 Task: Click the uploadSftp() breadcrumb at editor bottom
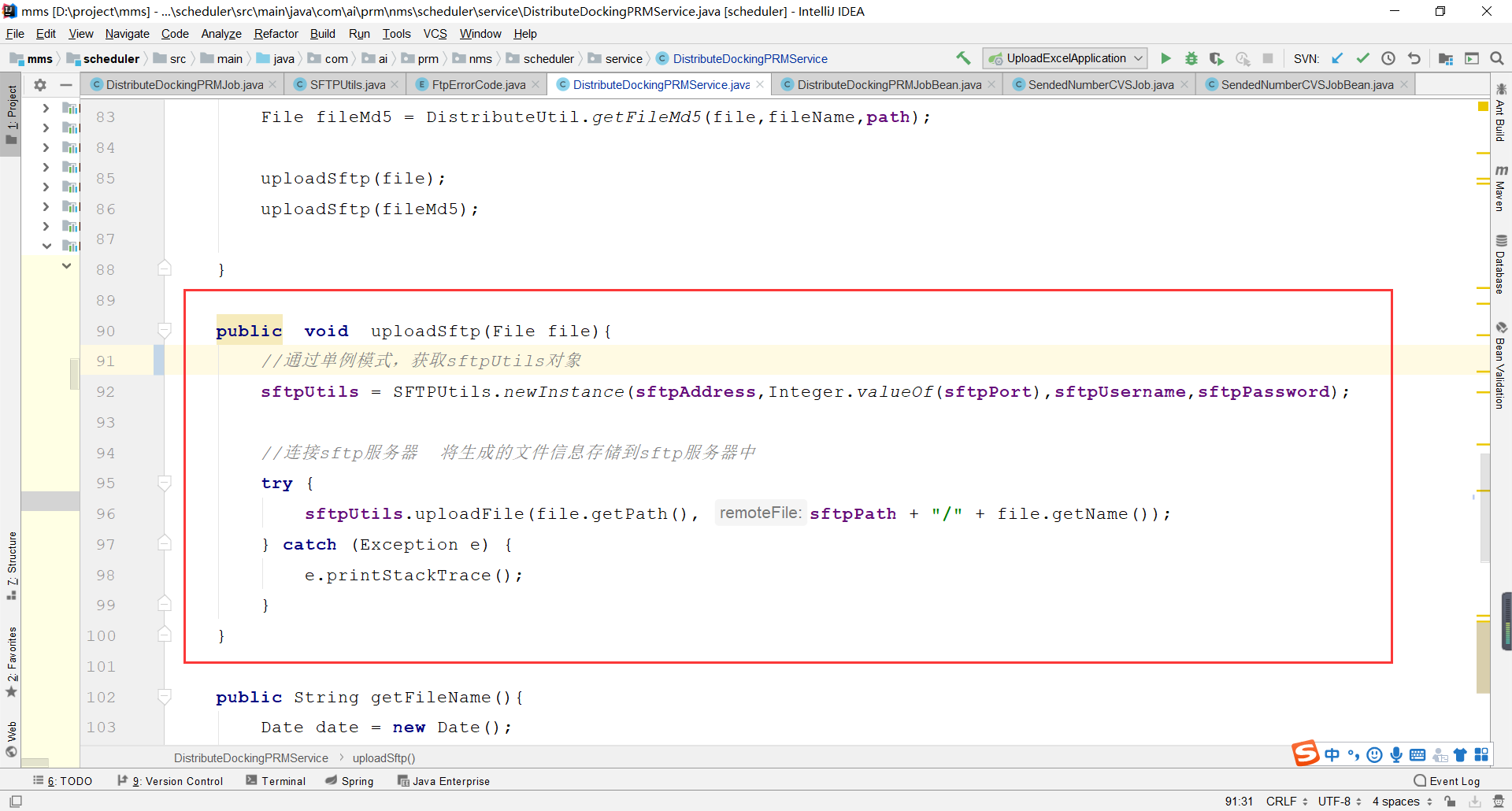click(384, 758)
